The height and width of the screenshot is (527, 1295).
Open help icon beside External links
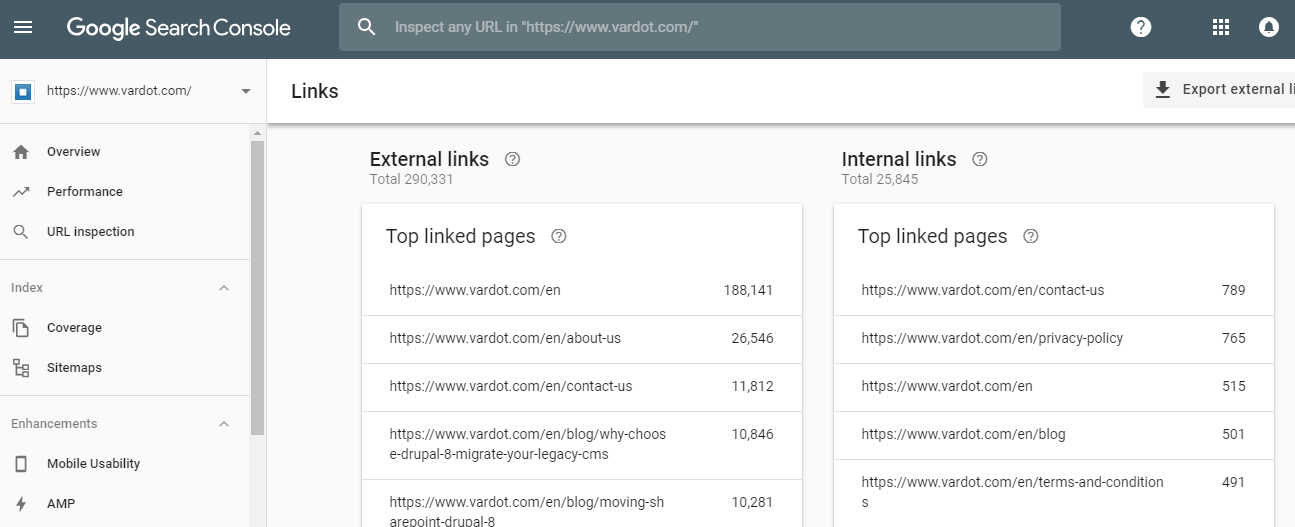tap(513, 159)
